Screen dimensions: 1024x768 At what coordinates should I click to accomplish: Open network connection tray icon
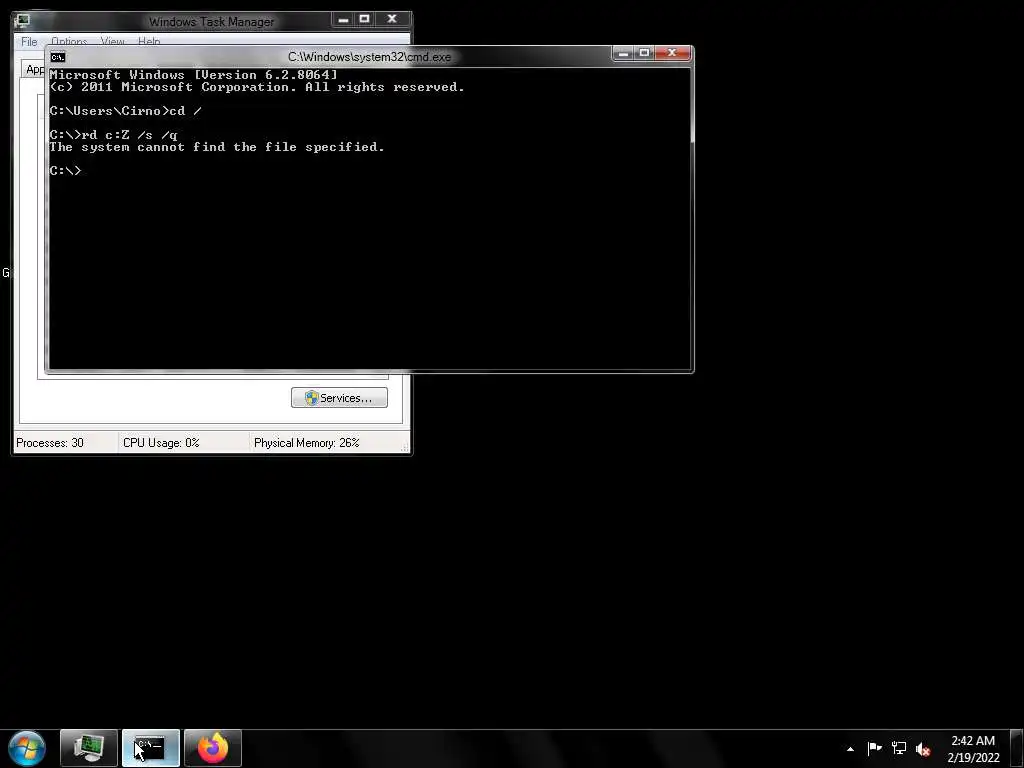pyautogui.click(x=899, y=748)
